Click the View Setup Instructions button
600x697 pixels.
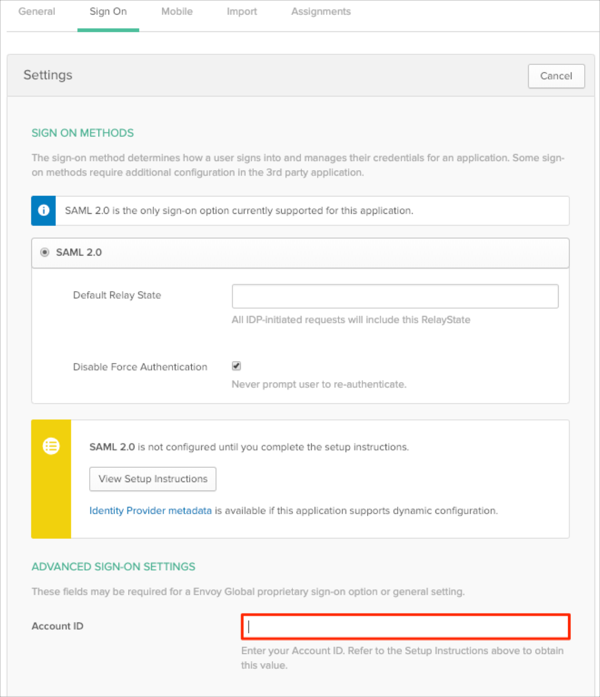(153, 479)
